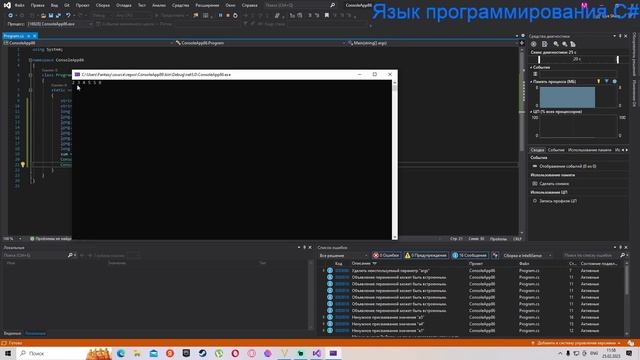Open the Main(string[] args) member dropdown

point(433,43)
